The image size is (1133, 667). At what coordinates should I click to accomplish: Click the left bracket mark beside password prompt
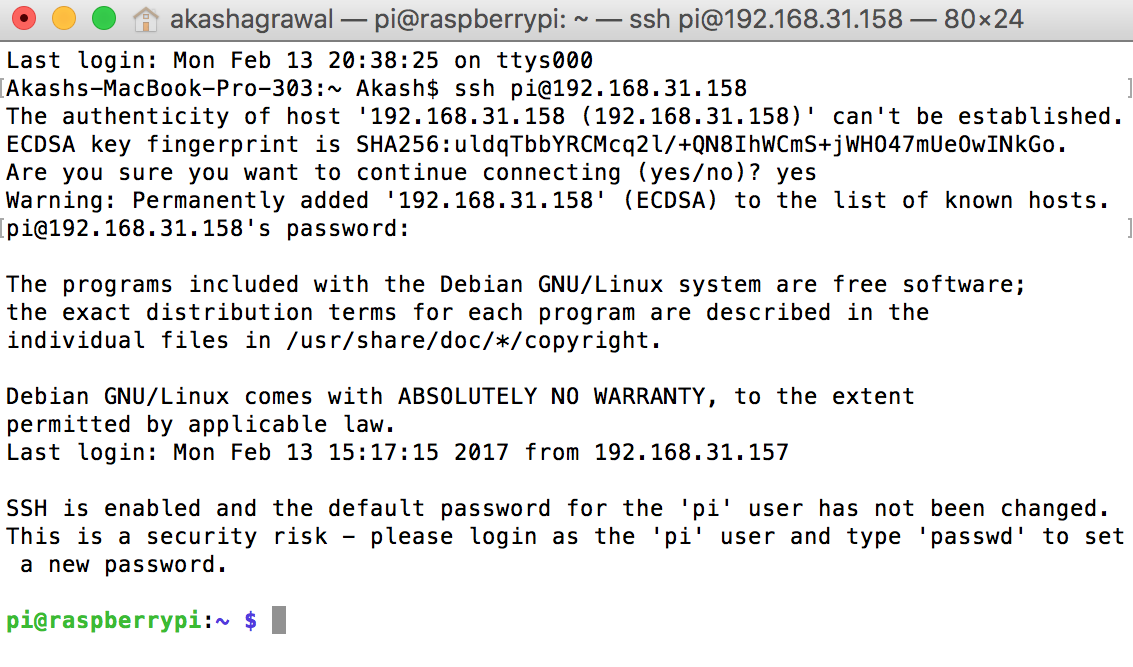[3, 228]
